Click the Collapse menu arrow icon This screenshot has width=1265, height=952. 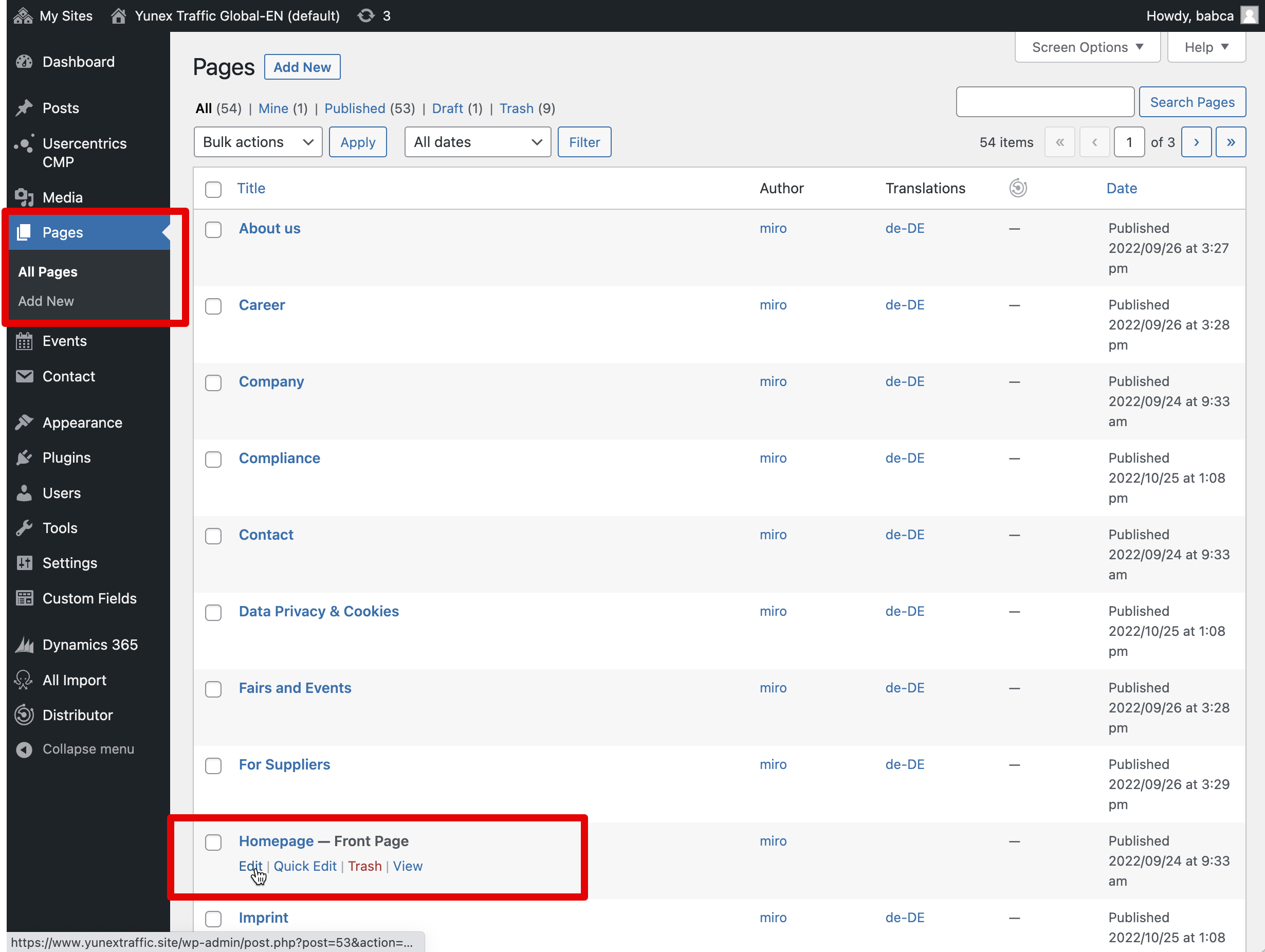24,749
